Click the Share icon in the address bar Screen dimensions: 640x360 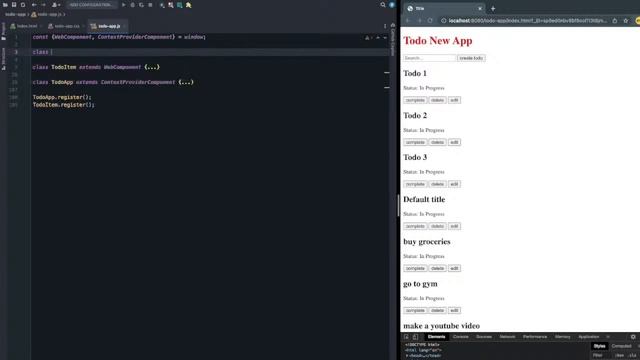(615, 20)
